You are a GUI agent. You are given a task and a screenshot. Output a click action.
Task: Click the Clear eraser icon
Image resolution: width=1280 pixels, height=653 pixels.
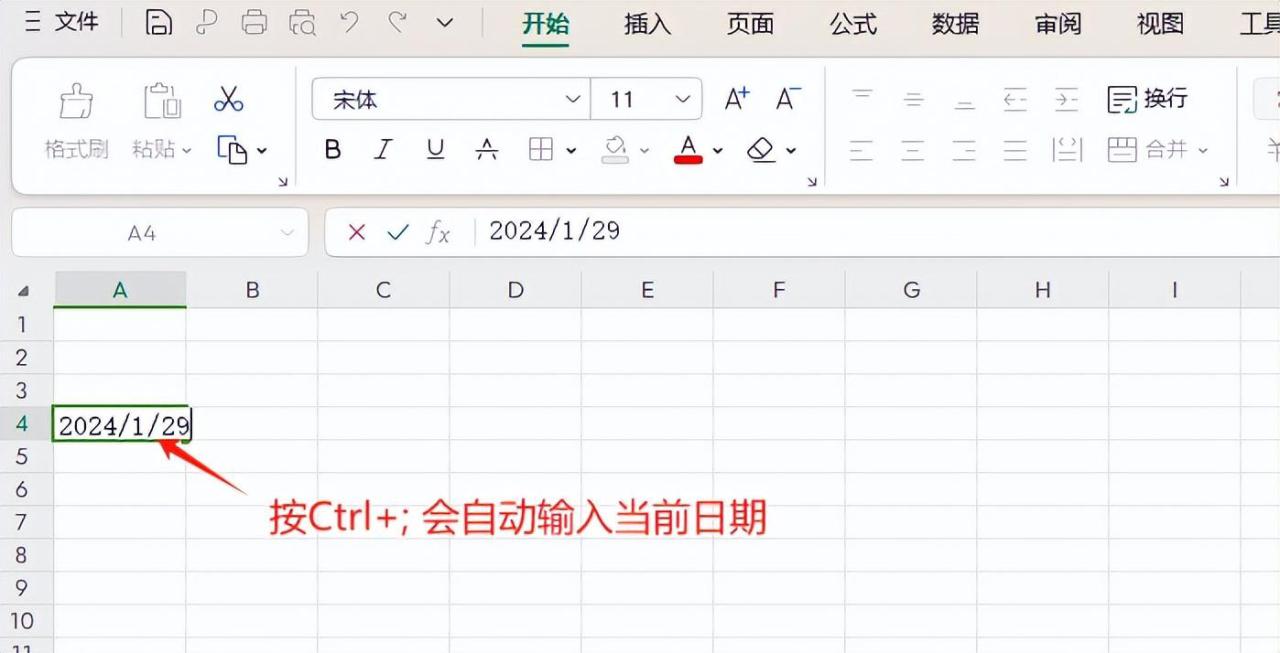coord(761,150)
